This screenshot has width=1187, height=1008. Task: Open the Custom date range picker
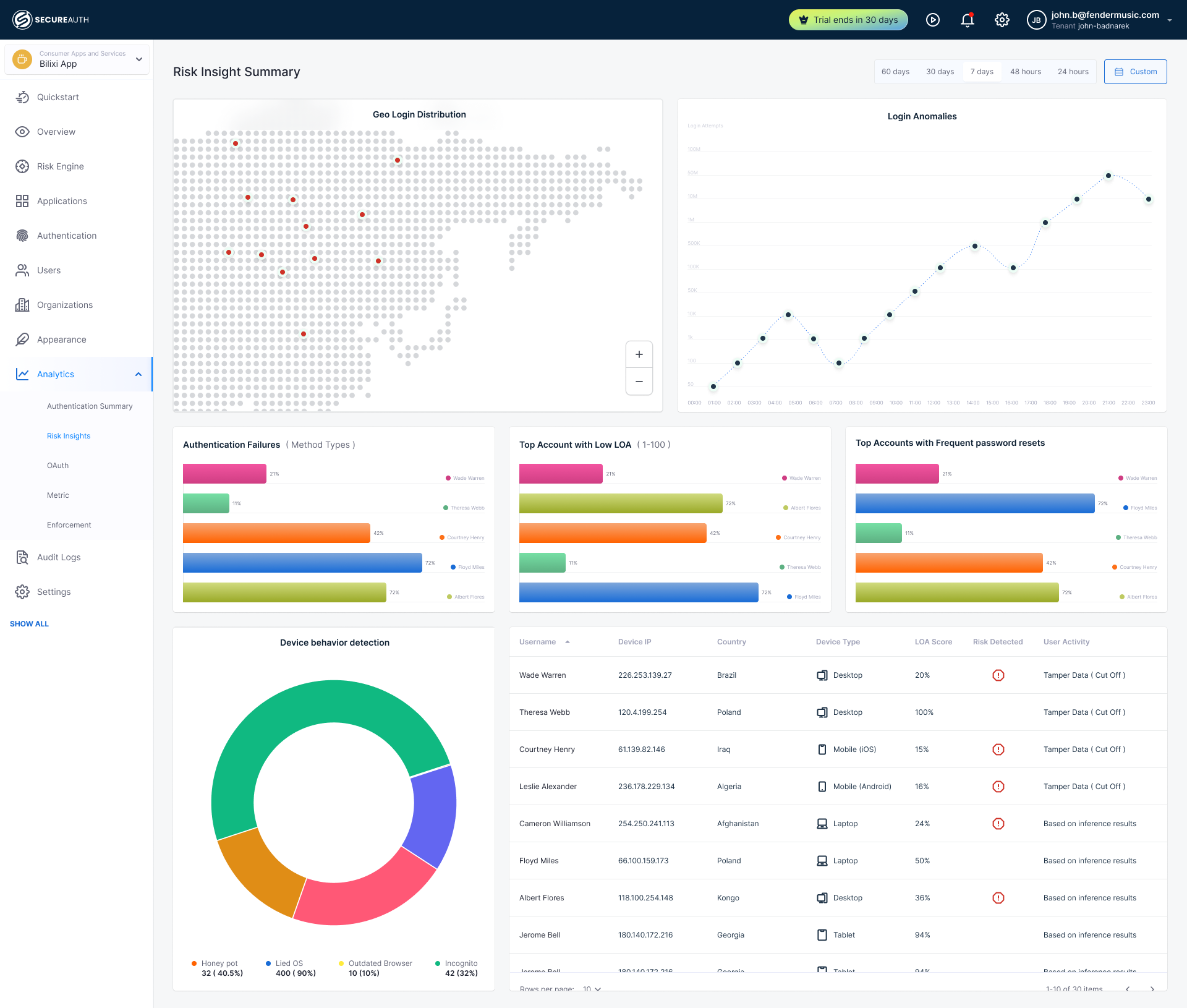pos(1135,71)
